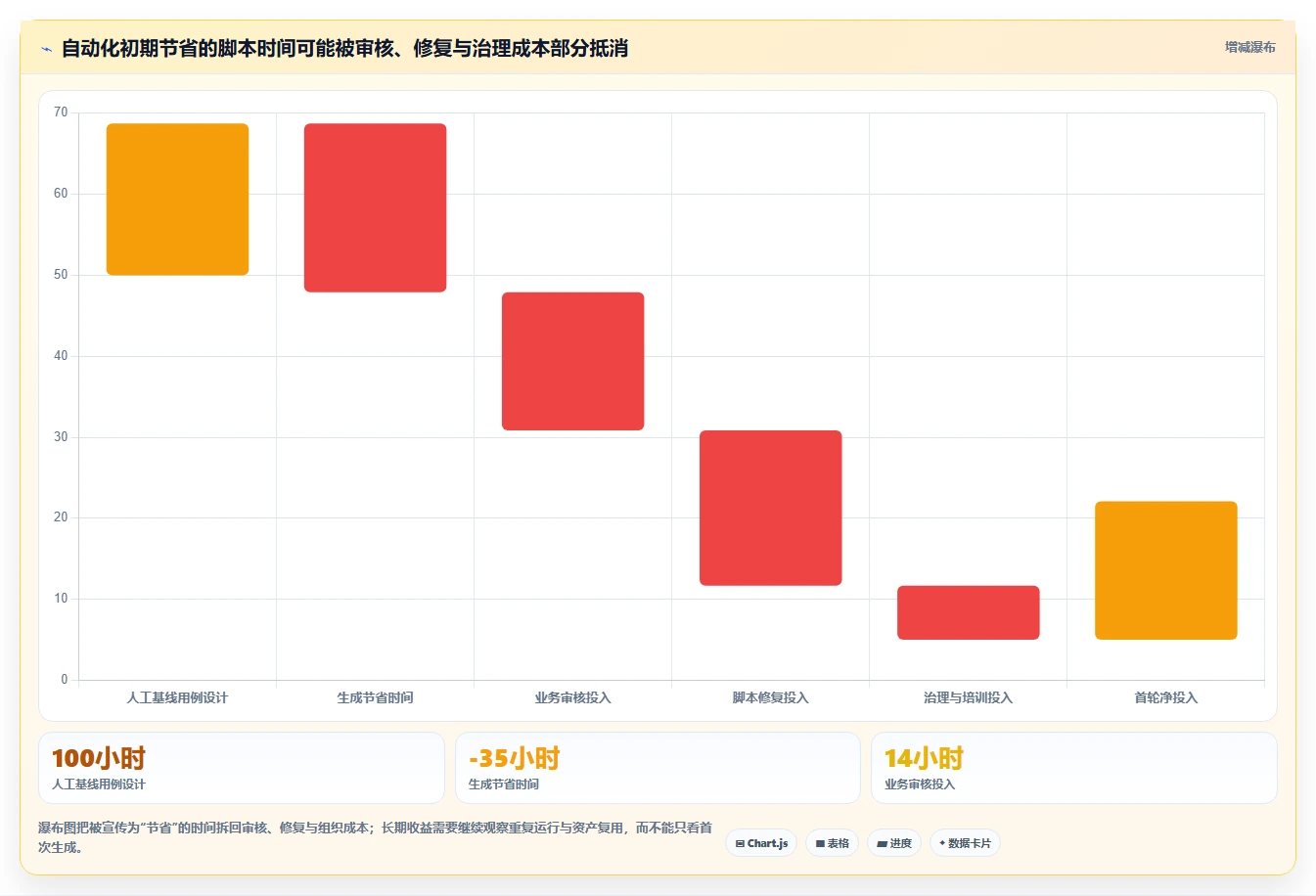Image resolution: width=1316 pixels, height=896 pixels.
Task: Click the y-axis value 70
Action: (x=61, y=112)
